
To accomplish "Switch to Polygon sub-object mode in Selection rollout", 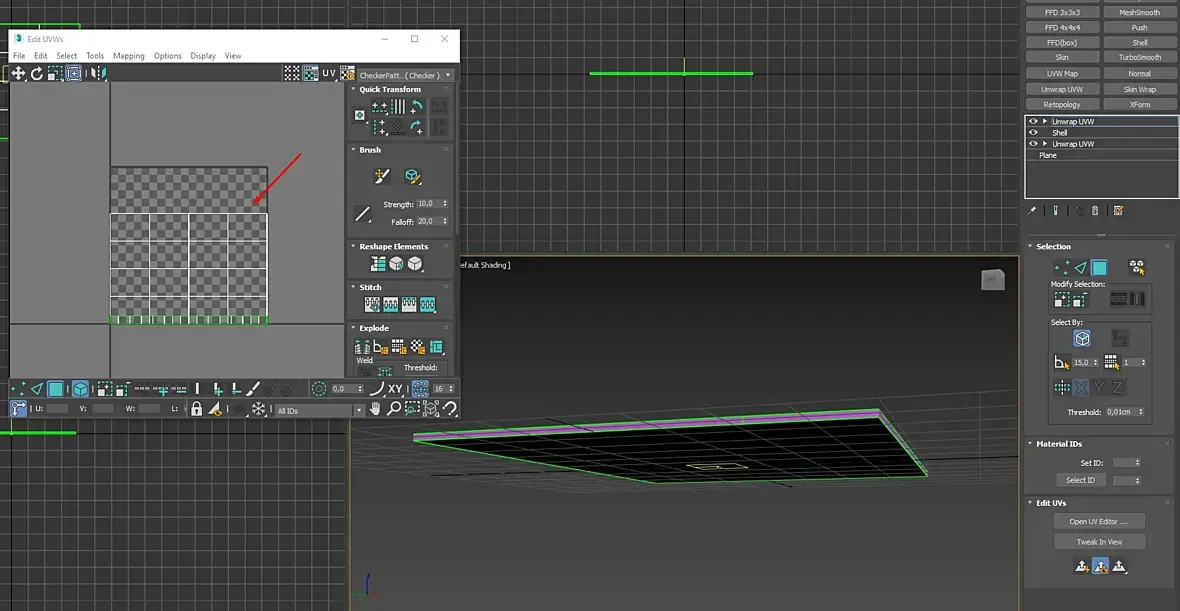I will [x=1099, y=268].
